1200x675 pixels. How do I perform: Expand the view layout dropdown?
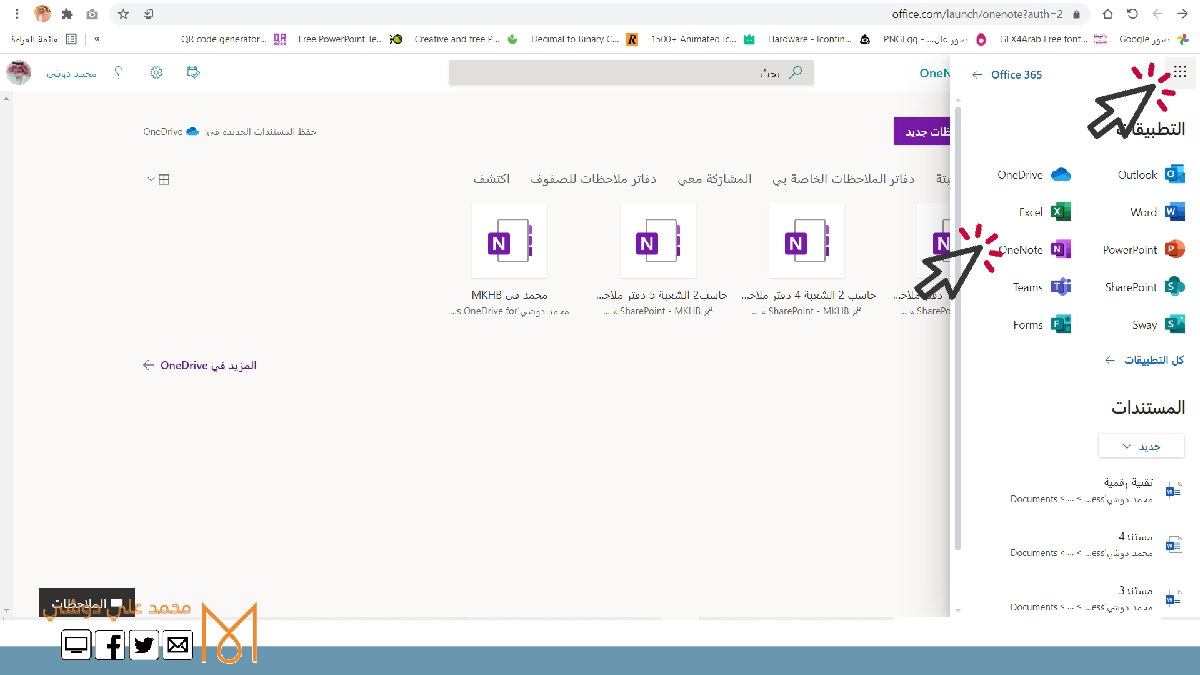click(x=158, y=179)
